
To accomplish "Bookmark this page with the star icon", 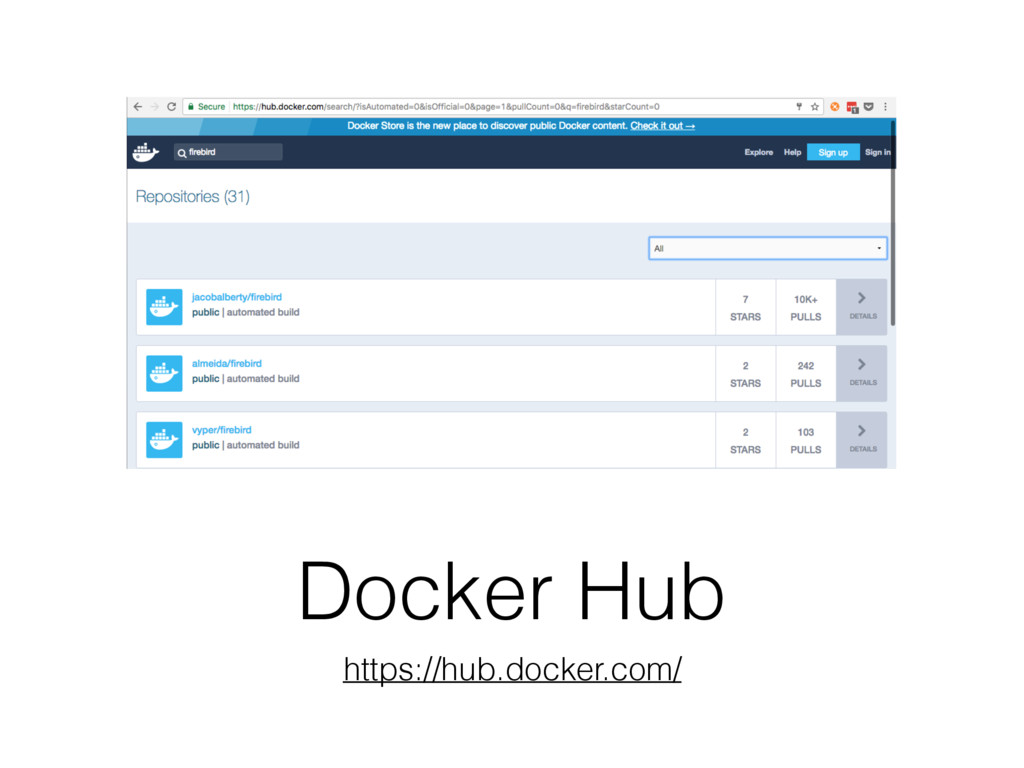I will 814,106.
